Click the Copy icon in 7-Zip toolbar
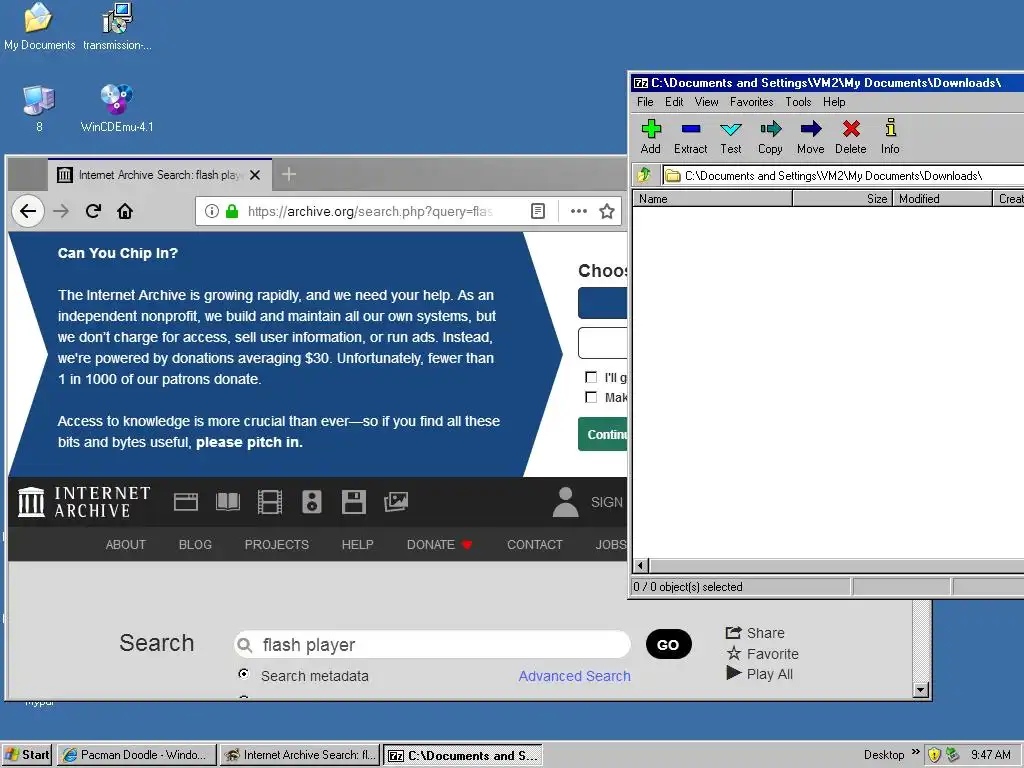The width and height of the screenshot is (1024, 768). [771, 129]
